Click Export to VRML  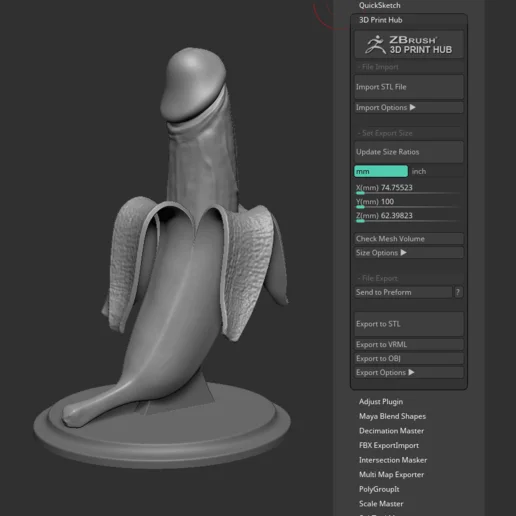pos(409,345)
